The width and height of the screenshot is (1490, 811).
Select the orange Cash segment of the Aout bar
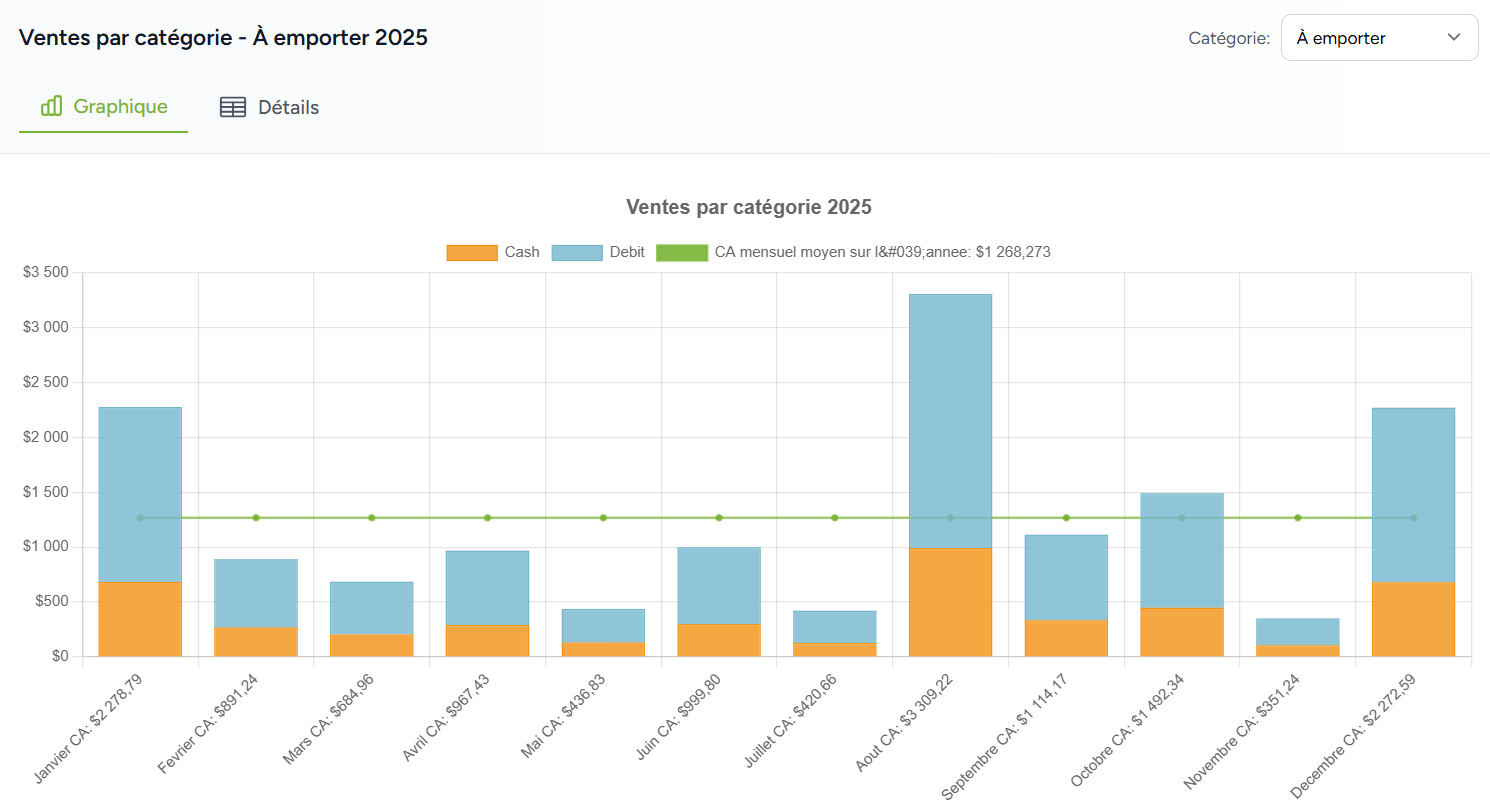click(950, 602)
